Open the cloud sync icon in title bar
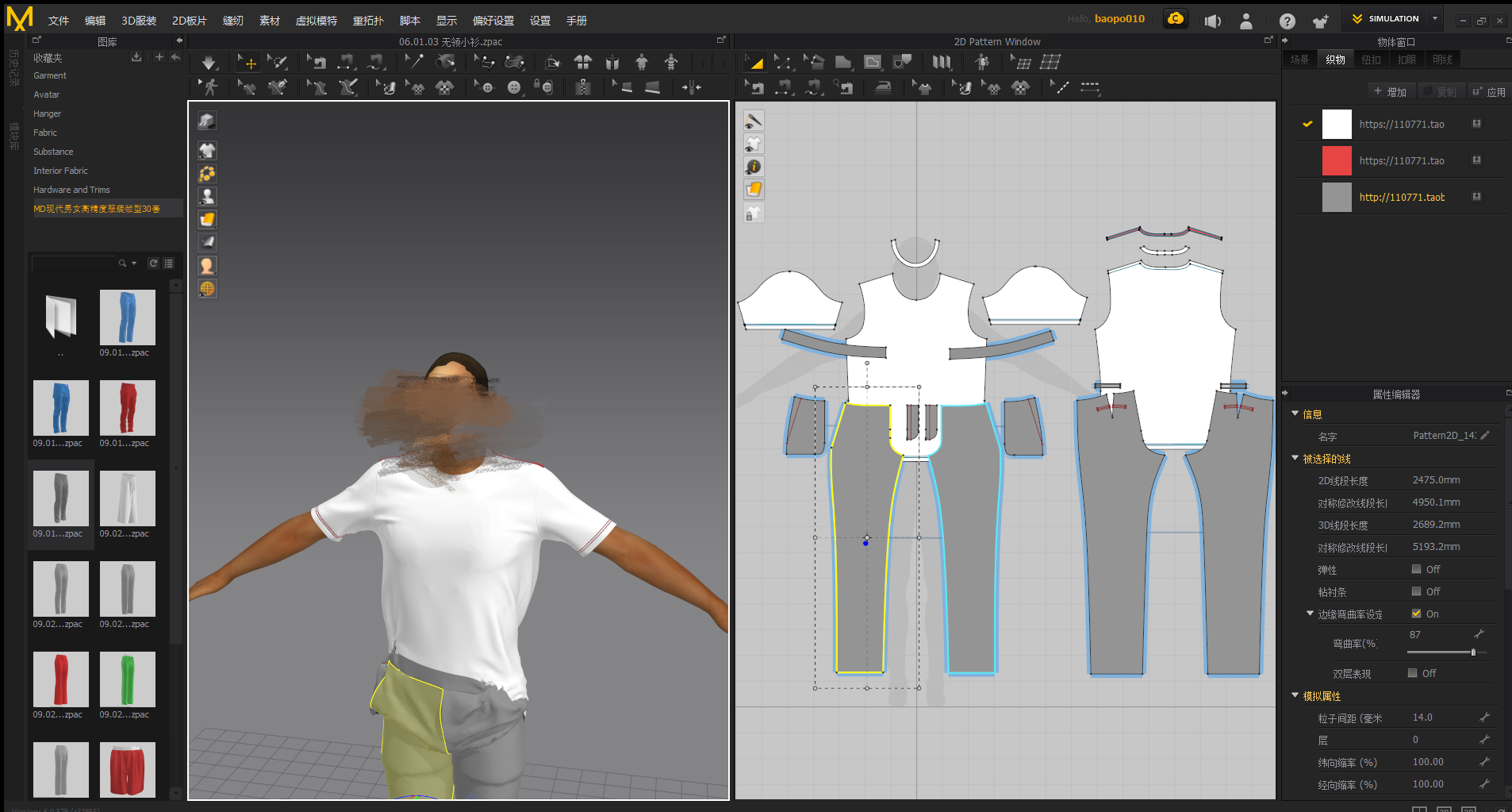Screen dimensions: 1512x812 click(x=1176, y=19)
